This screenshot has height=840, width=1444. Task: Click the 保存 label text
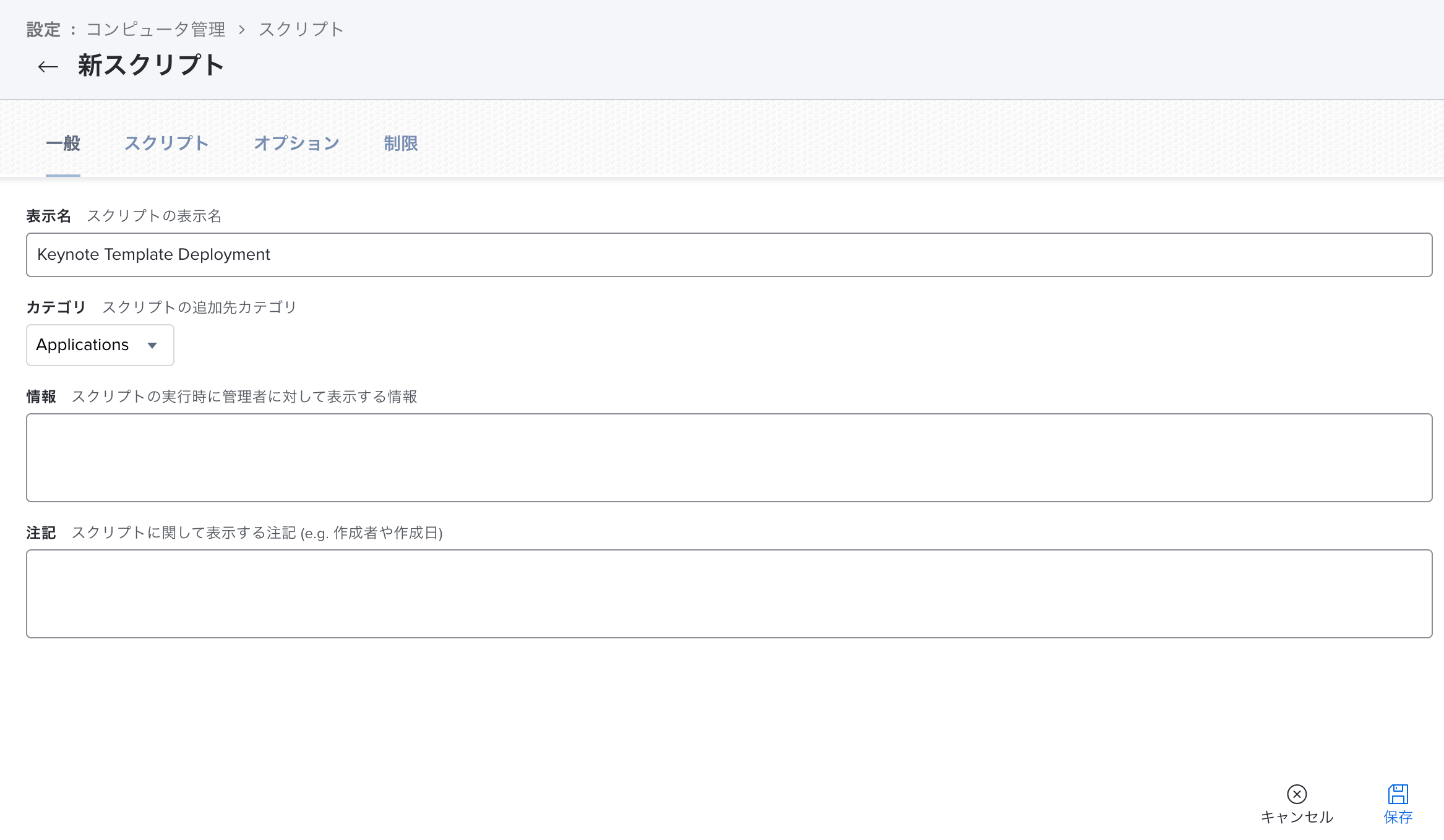[1398, 817]
